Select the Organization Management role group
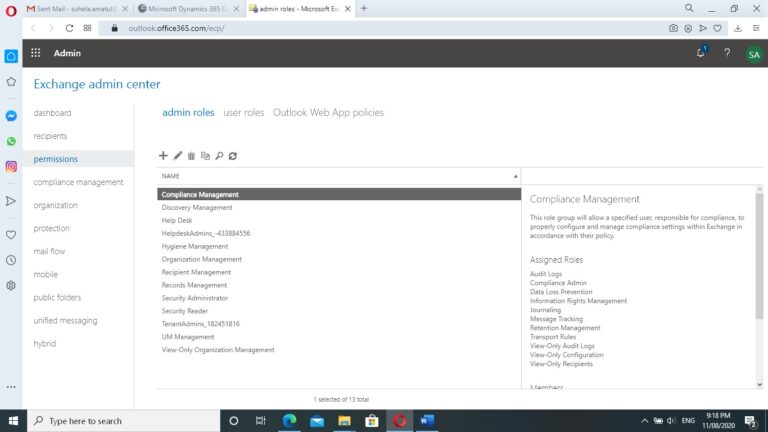Screen dimensions: 768x432 [x=339, y=259]
